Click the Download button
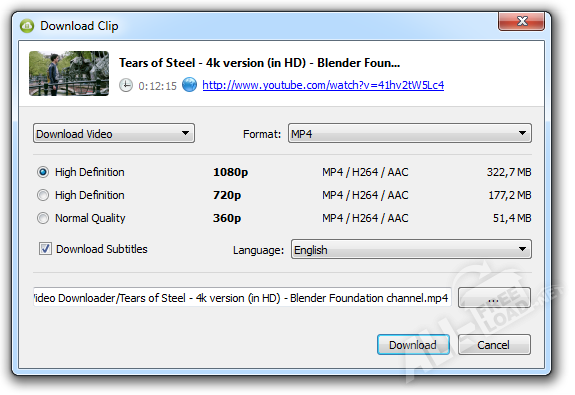575x395 pixels. (413, 344)
